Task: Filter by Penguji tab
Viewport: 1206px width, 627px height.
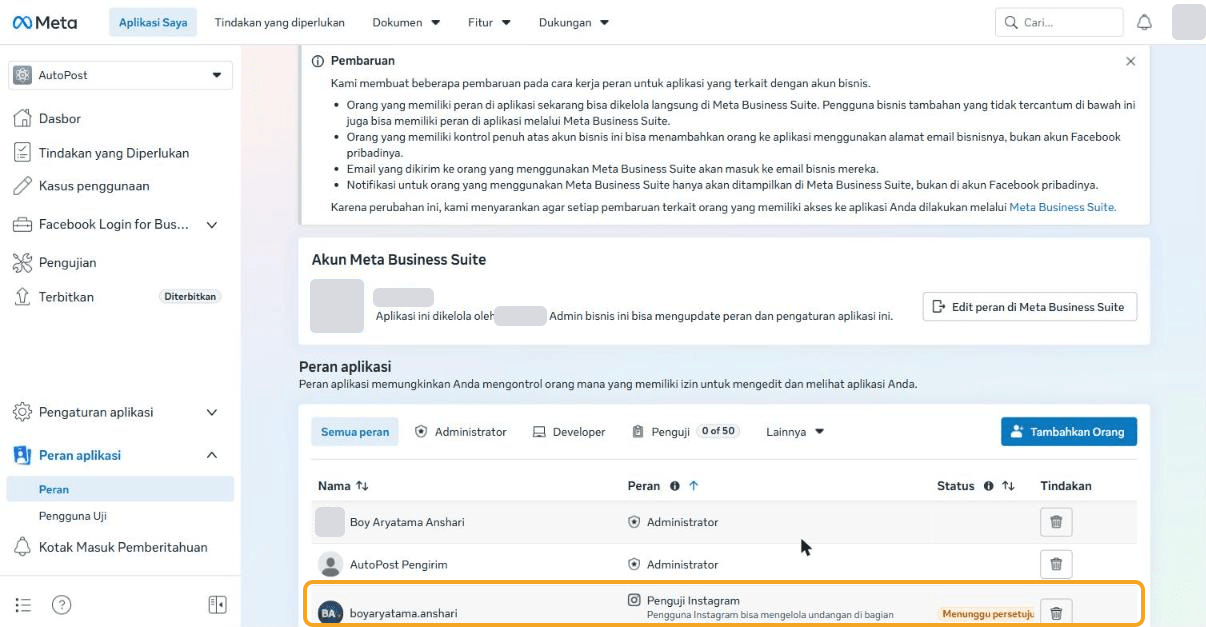Action: click(x=685, y=432)
